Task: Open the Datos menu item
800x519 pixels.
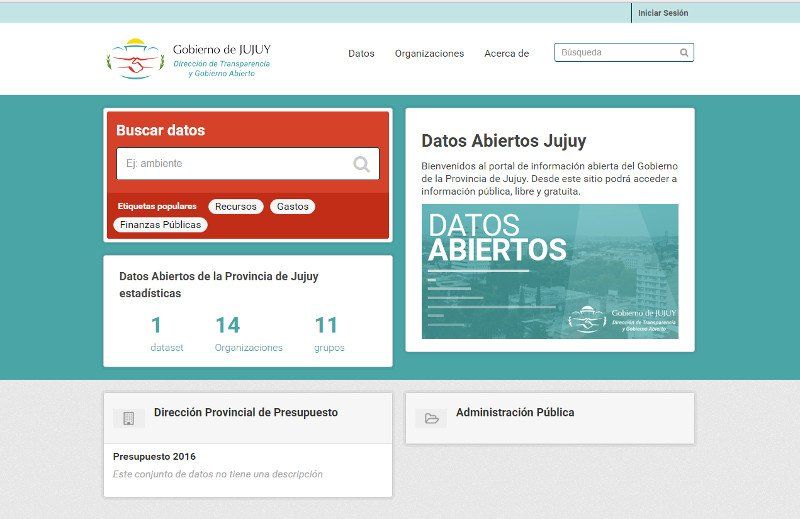Action: click(361, 53)
